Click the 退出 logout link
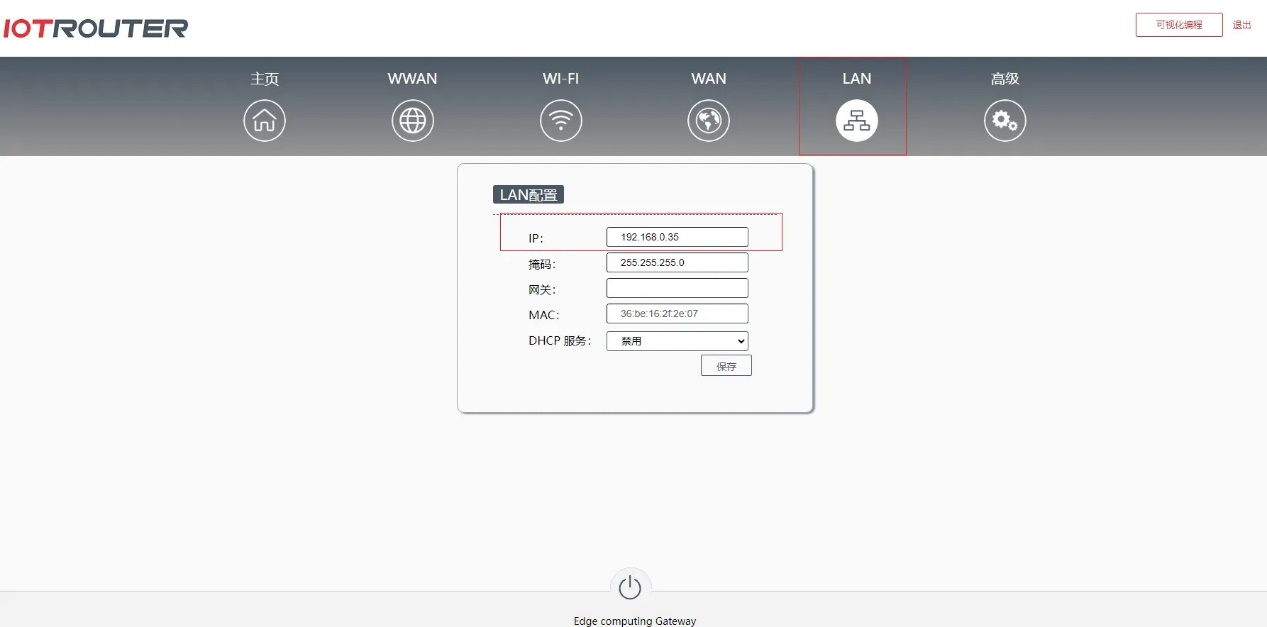This screenshot has width=1267, height=627. tap(1241, 25)
